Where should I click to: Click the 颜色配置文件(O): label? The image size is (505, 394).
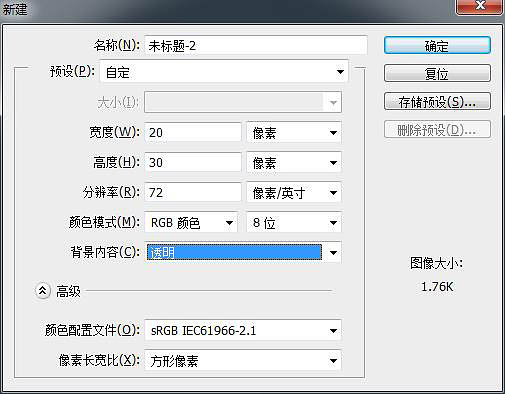[92, 330]
